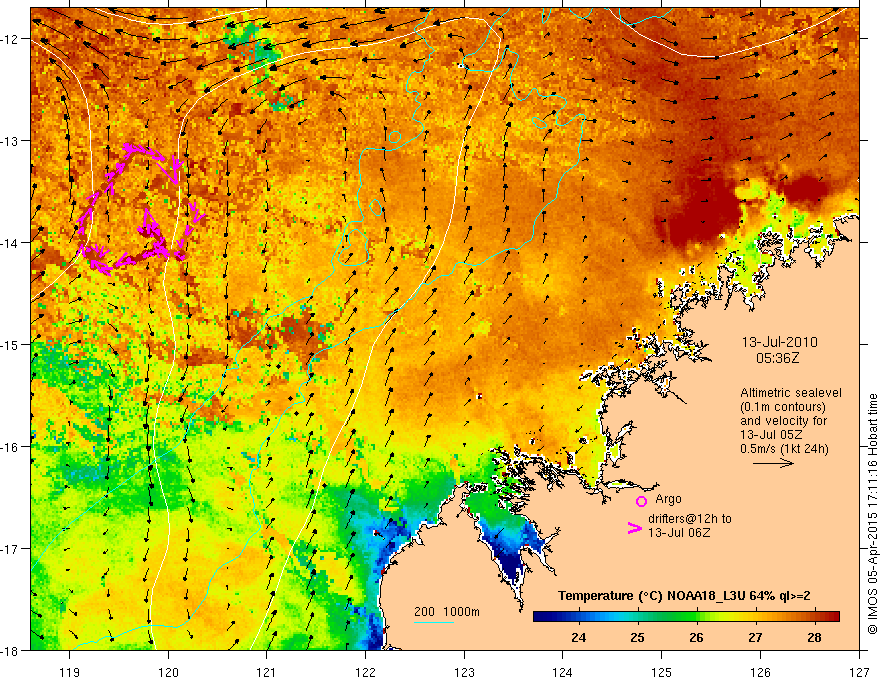Click the longitude axis label 125
The image size is (880, 680).
coord(662,672)
